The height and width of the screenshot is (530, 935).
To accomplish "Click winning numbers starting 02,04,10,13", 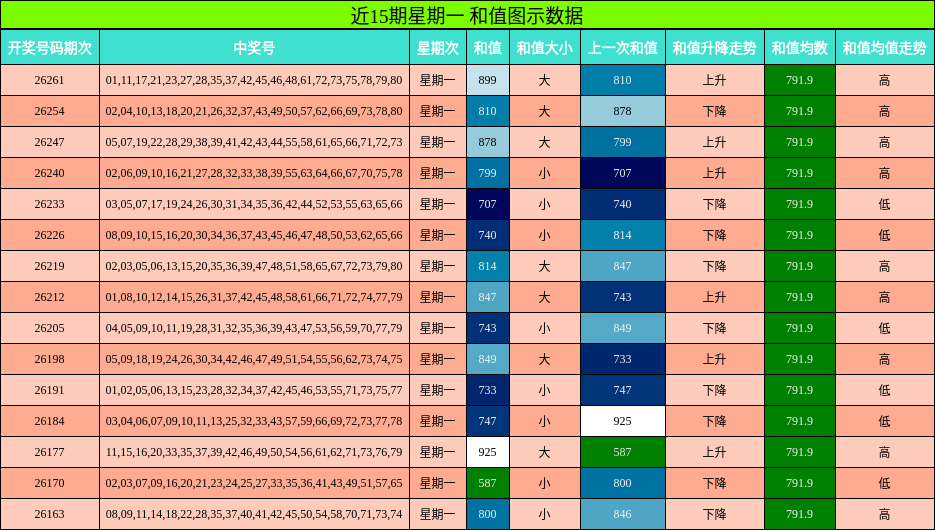I will click(254, 111).
